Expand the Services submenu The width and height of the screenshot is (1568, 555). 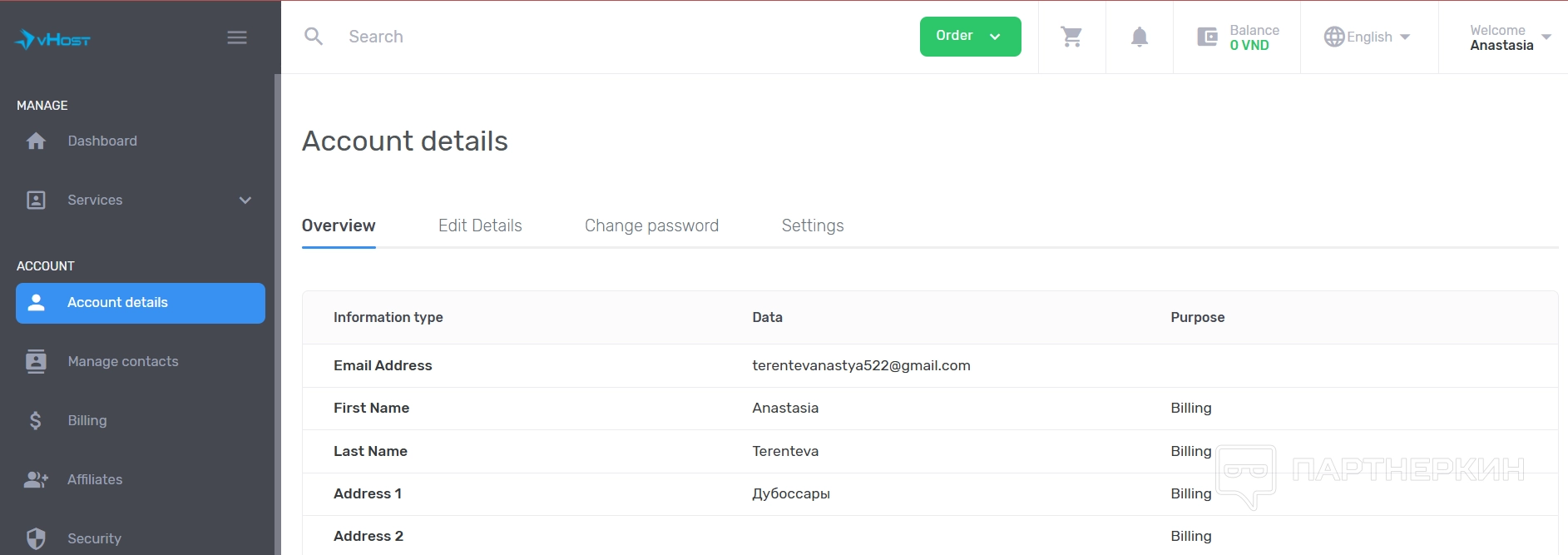pyautogui.click(x=245, y=201)
